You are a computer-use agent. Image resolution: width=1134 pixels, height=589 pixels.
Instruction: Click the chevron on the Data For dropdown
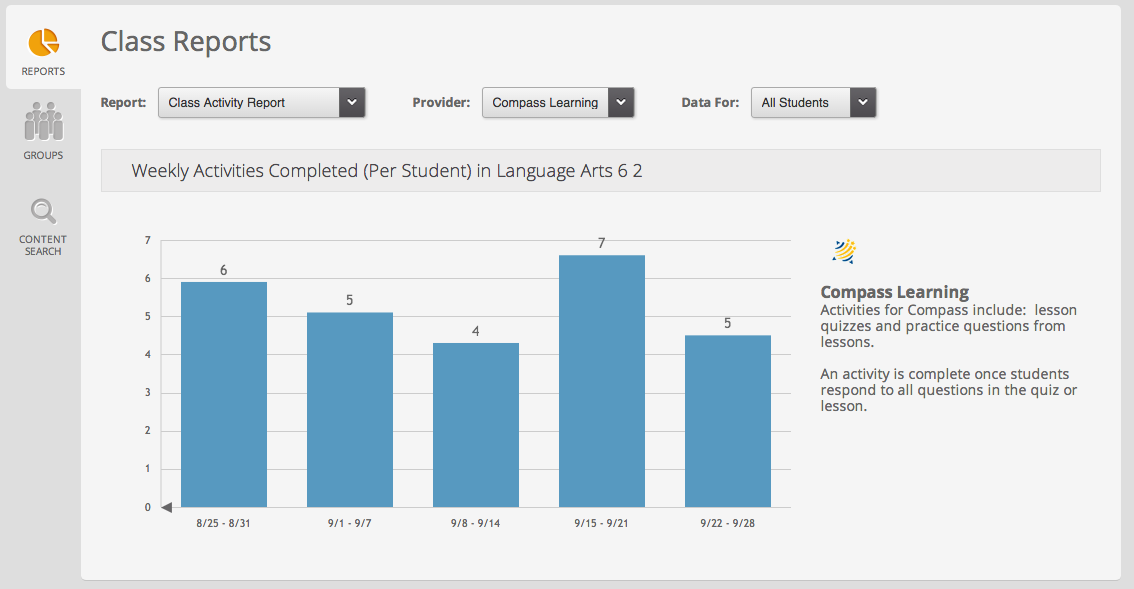click(x=863, y=102)
